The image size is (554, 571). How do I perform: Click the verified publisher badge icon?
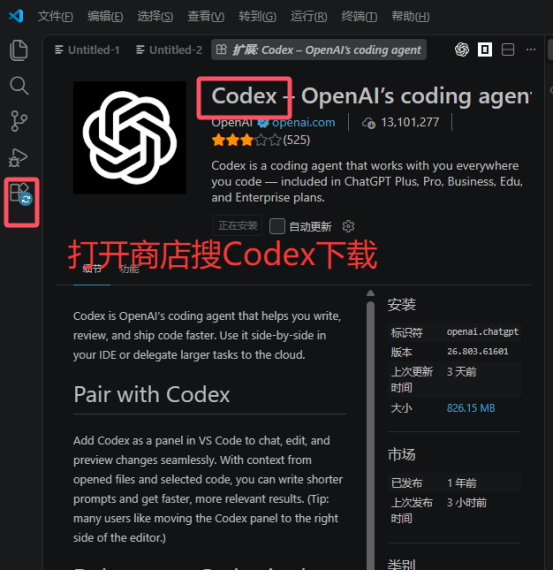point(263,123)
